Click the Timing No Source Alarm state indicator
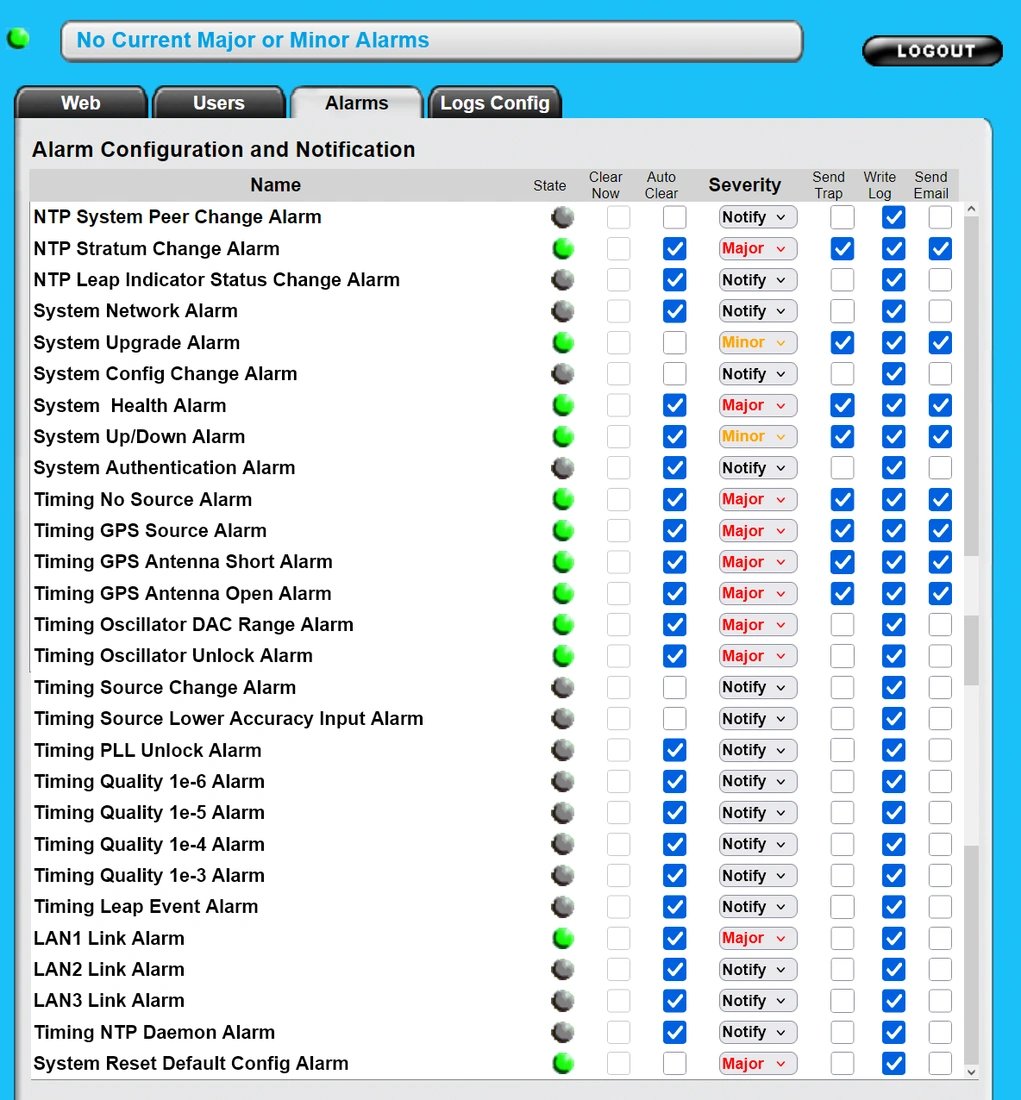This screenshot has width=1021, height=1100. coord(562,499)
